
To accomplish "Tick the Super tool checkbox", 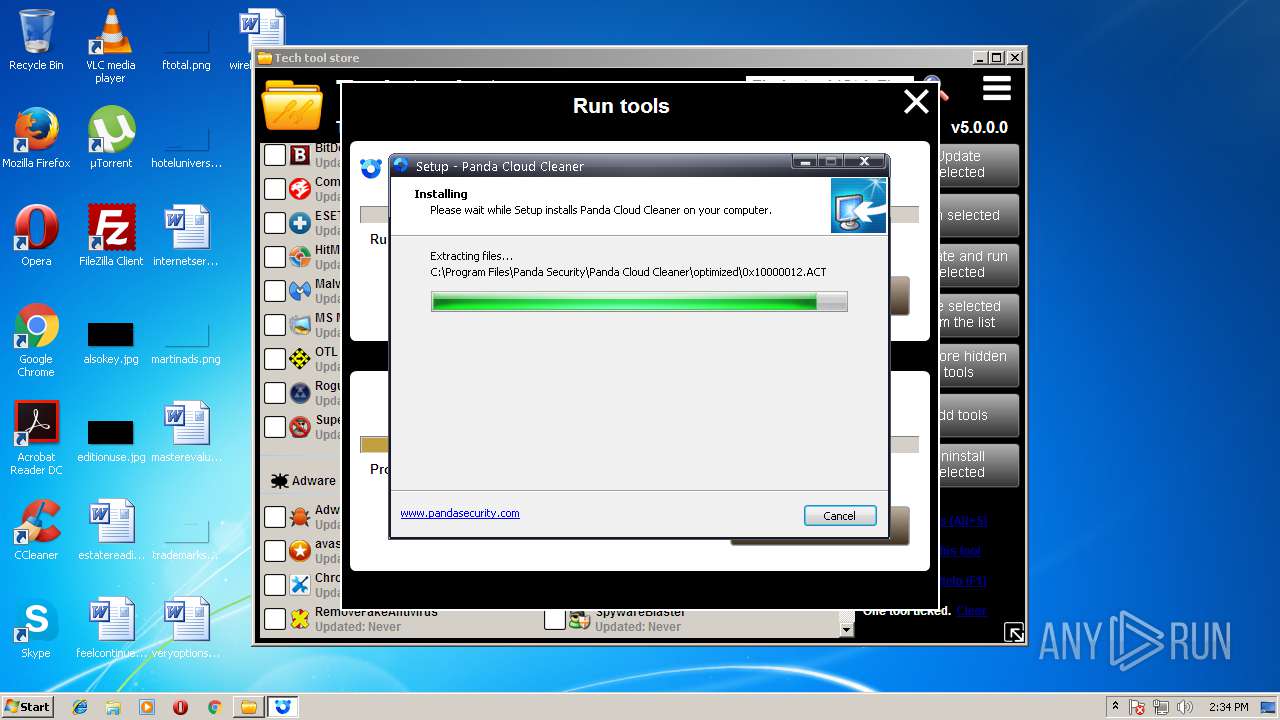I will (x=275, y=427).
